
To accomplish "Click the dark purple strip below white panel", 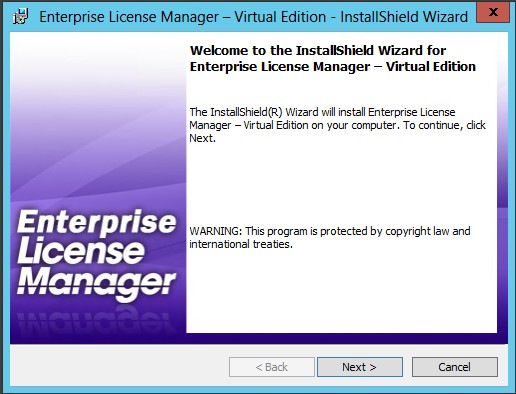I will (341, 338).
